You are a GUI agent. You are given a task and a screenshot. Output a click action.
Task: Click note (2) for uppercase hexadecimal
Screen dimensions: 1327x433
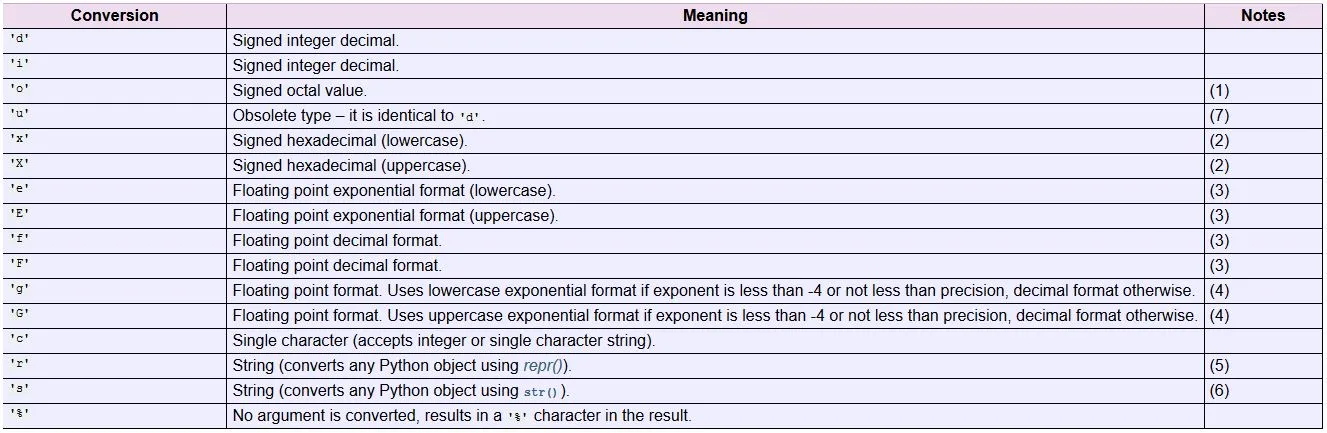1219,166
